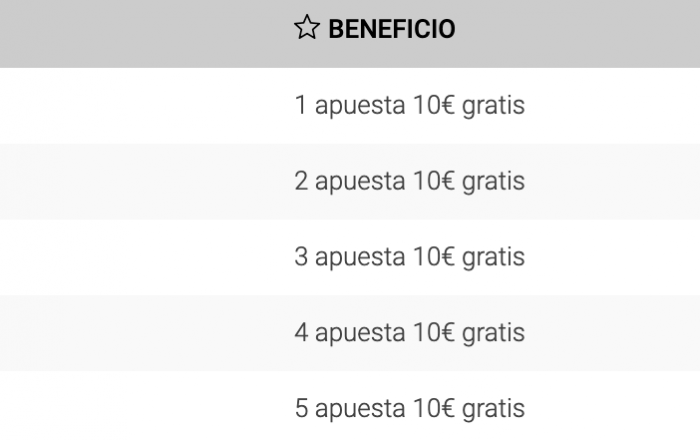Viewport: 700px width, 441px height.
Task: Click '10€' in the fifth benefit row
Action: (x=434, y=408)
